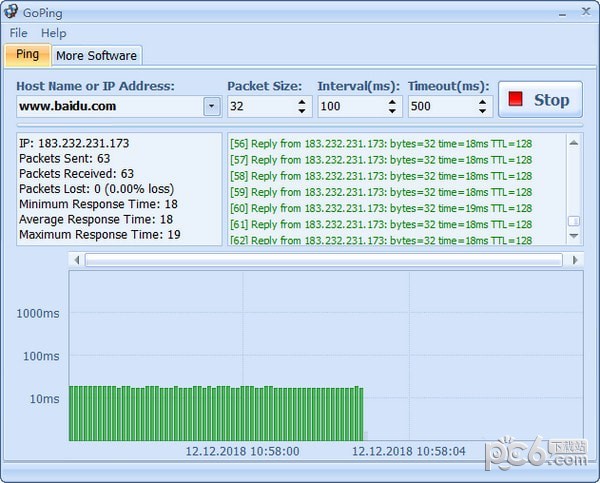The height and width of the screenshot is (483, 600).
Task: Click the Host Name or IP Address field
Action: click(108, 106)
